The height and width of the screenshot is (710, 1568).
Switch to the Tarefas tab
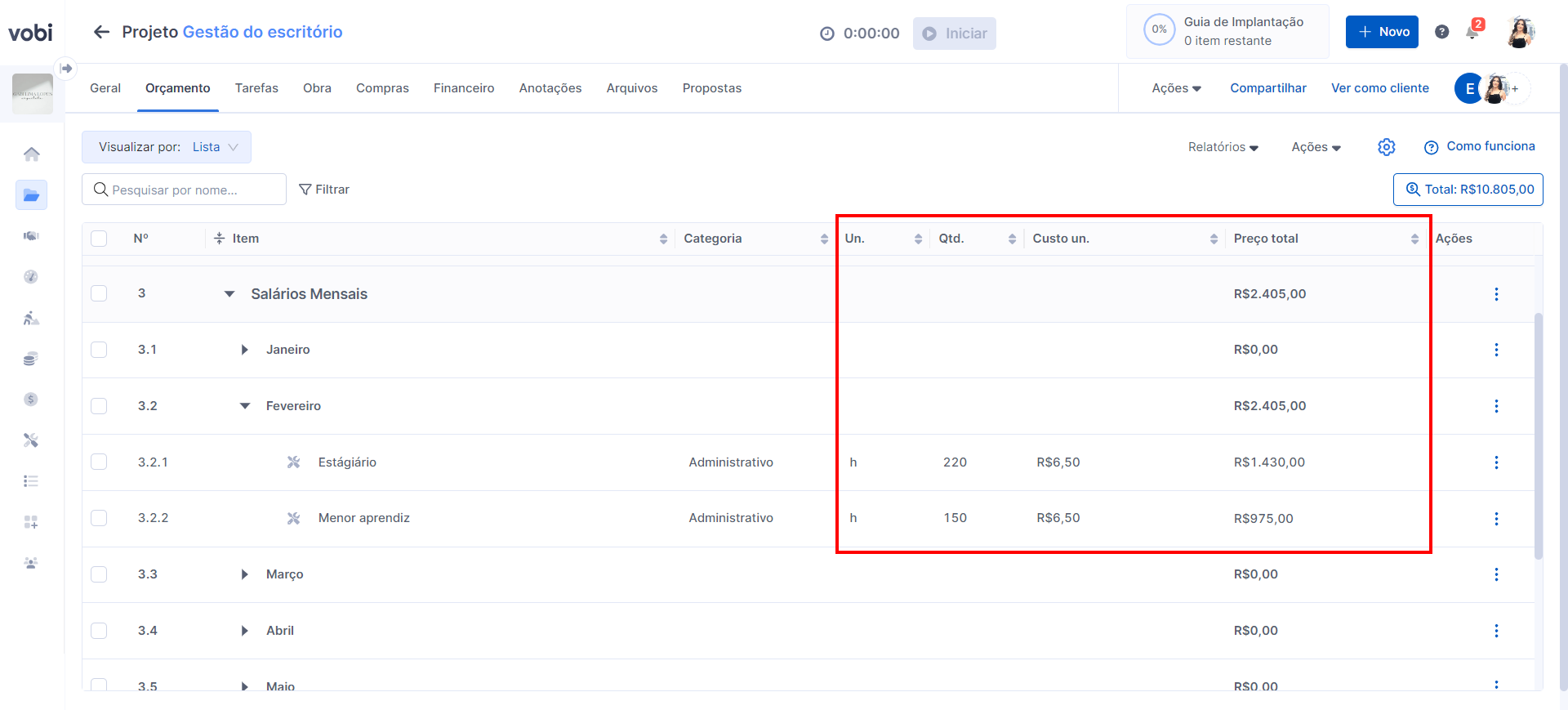(x=256, y=88)
